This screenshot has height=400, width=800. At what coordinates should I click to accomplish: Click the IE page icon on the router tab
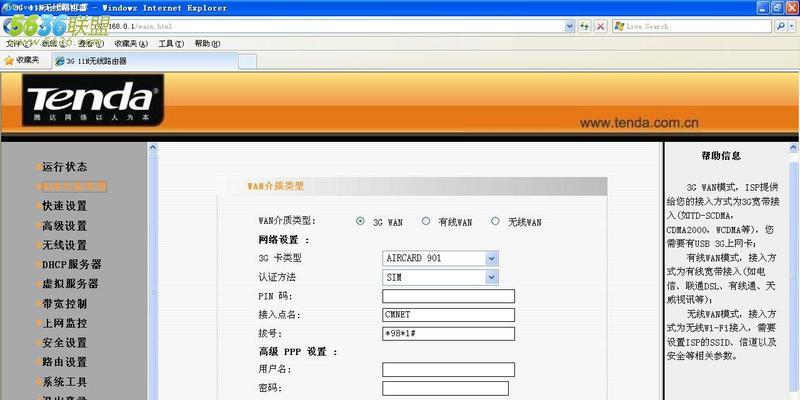(x=60, y=61)
